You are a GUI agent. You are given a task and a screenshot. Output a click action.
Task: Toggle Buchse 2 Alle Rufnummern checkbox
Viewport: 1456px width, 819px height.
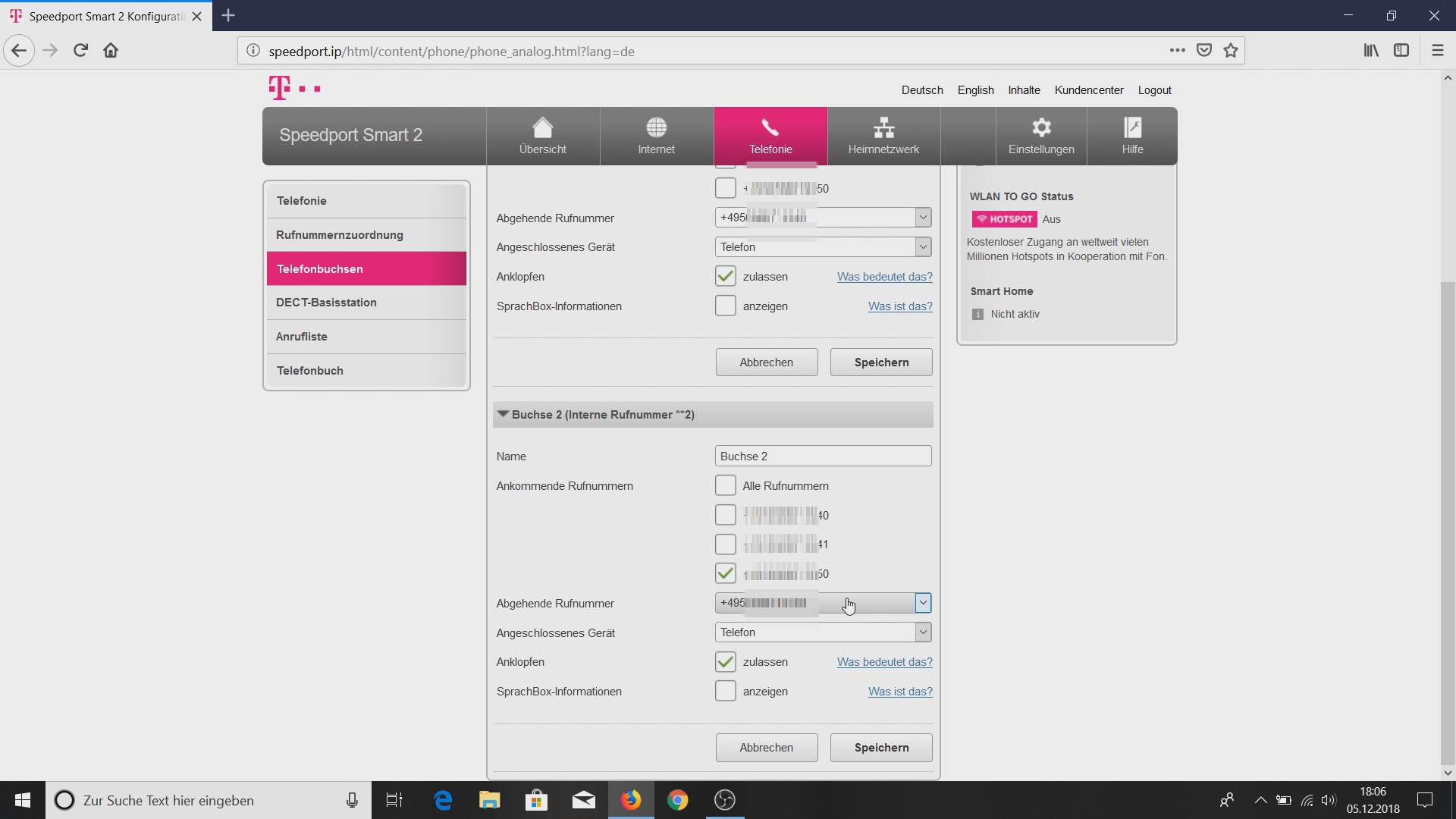point(726,485)
